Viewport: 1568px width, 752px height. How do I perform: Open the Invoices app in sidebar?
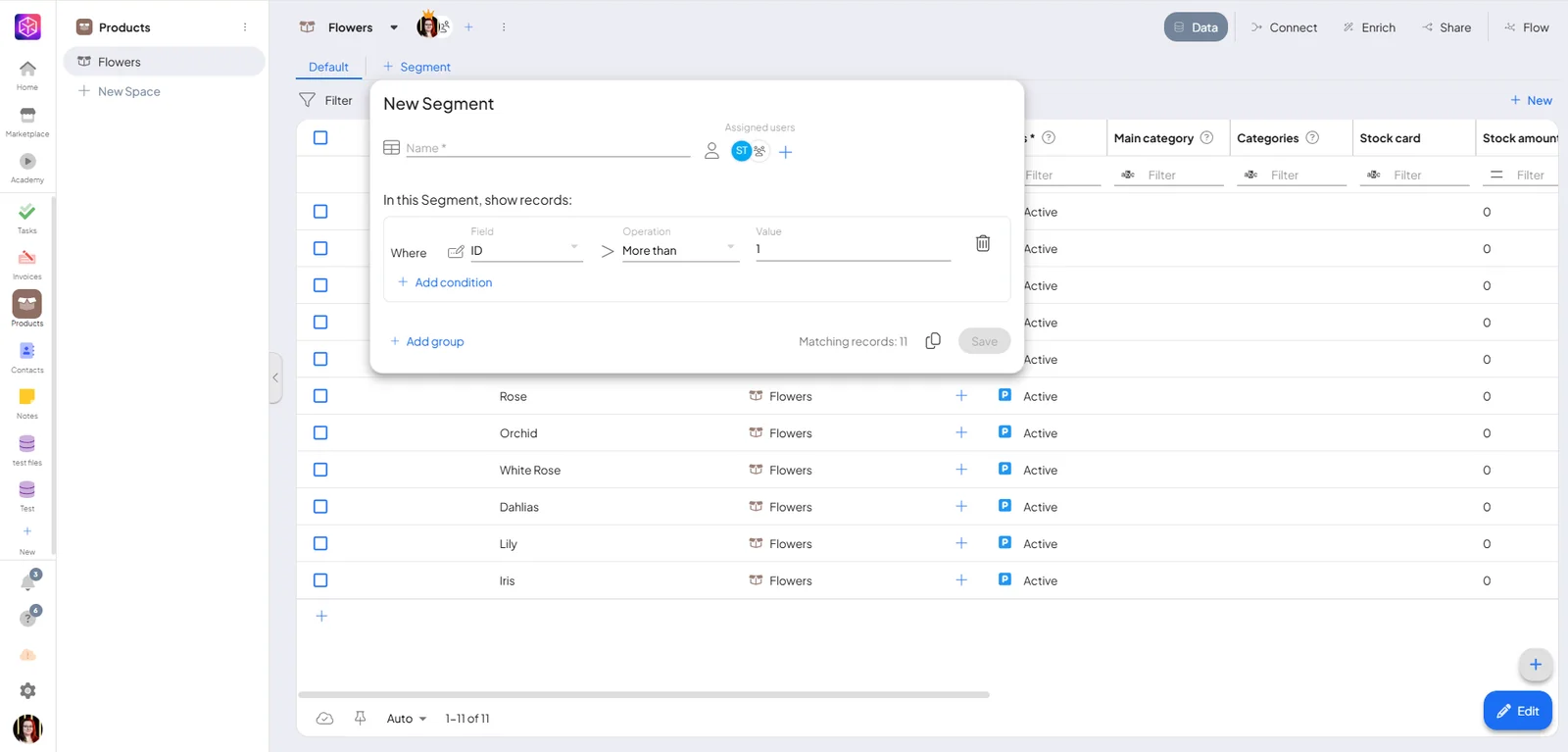(x=27, y=265)
